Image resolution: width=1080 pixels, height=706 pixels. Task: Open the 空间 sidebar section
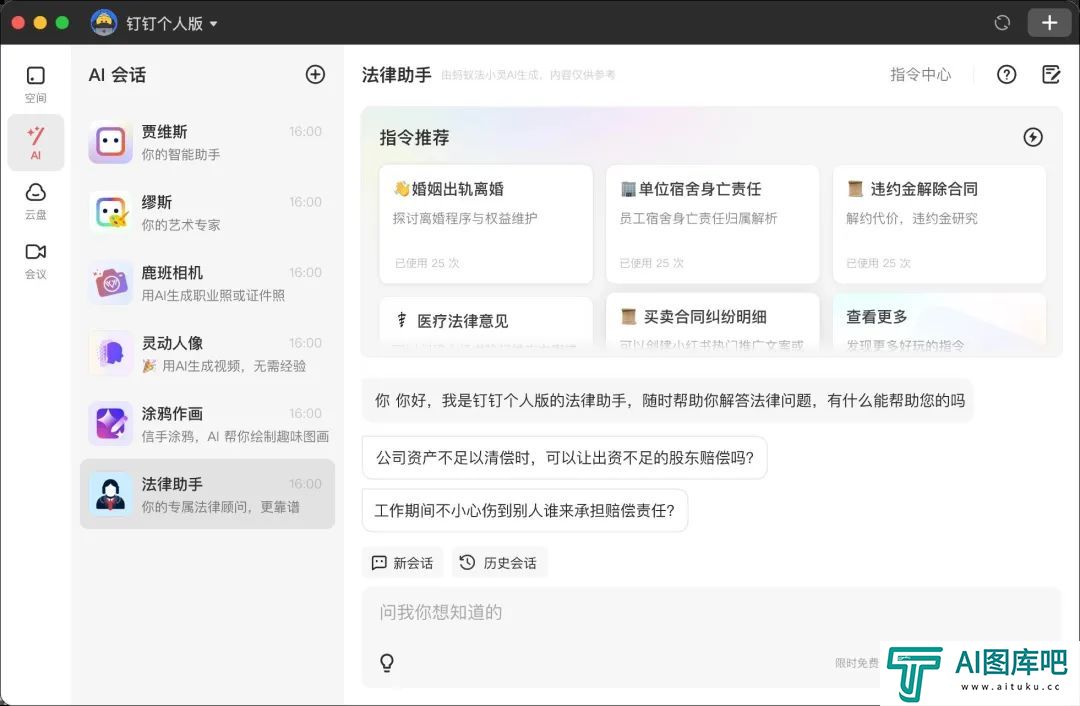tap(36, 84)
